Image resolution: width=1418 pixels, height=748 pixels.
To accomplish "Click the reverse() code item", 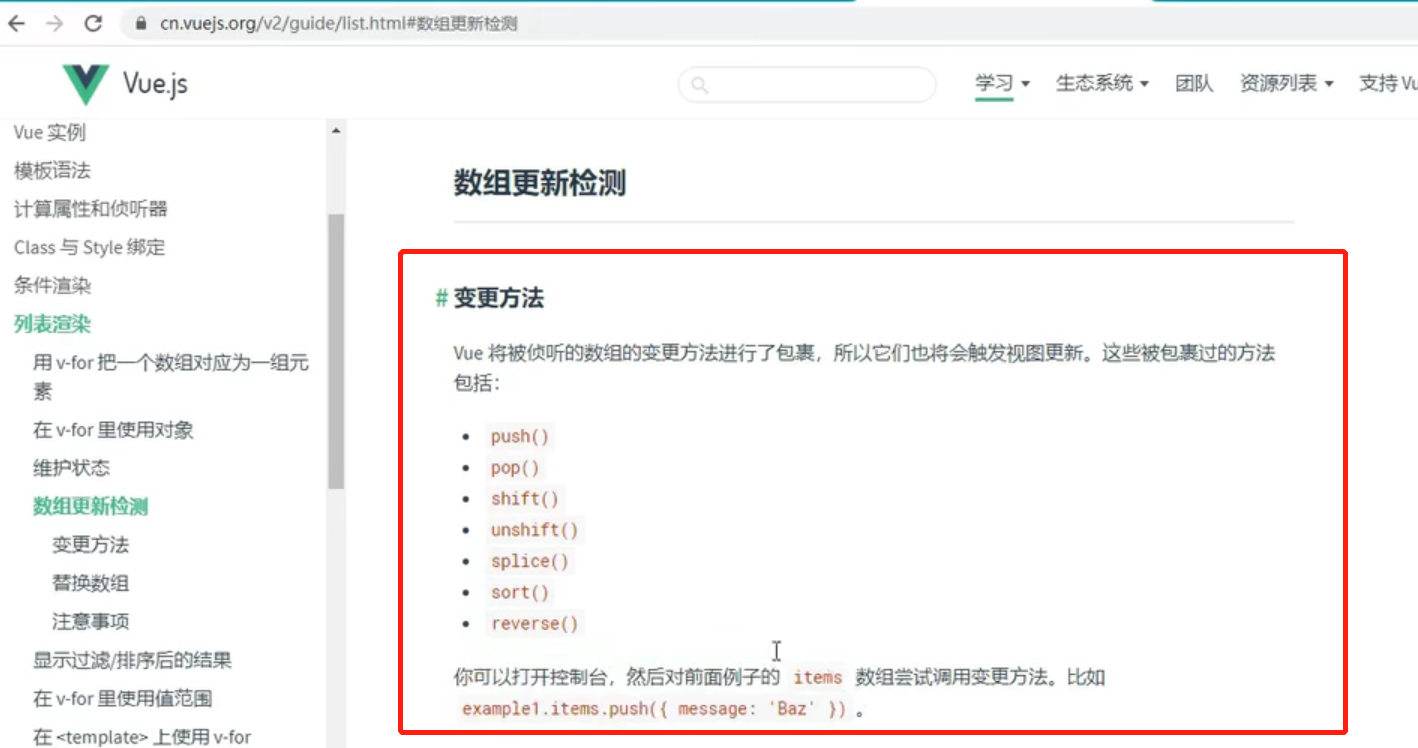I will [x=534, y=624].
